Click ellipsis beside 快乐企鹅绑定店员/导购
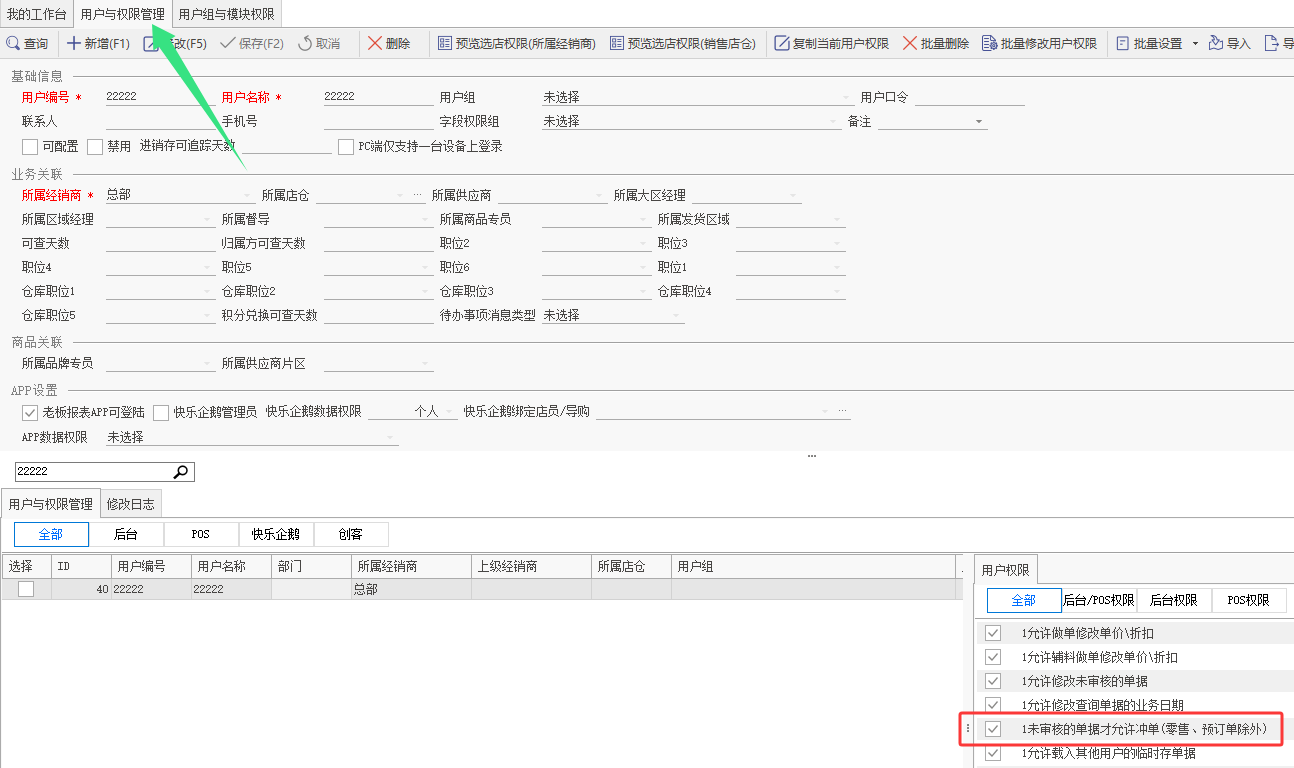This screenshot has width=1294, height=768. tap(842, 412)
